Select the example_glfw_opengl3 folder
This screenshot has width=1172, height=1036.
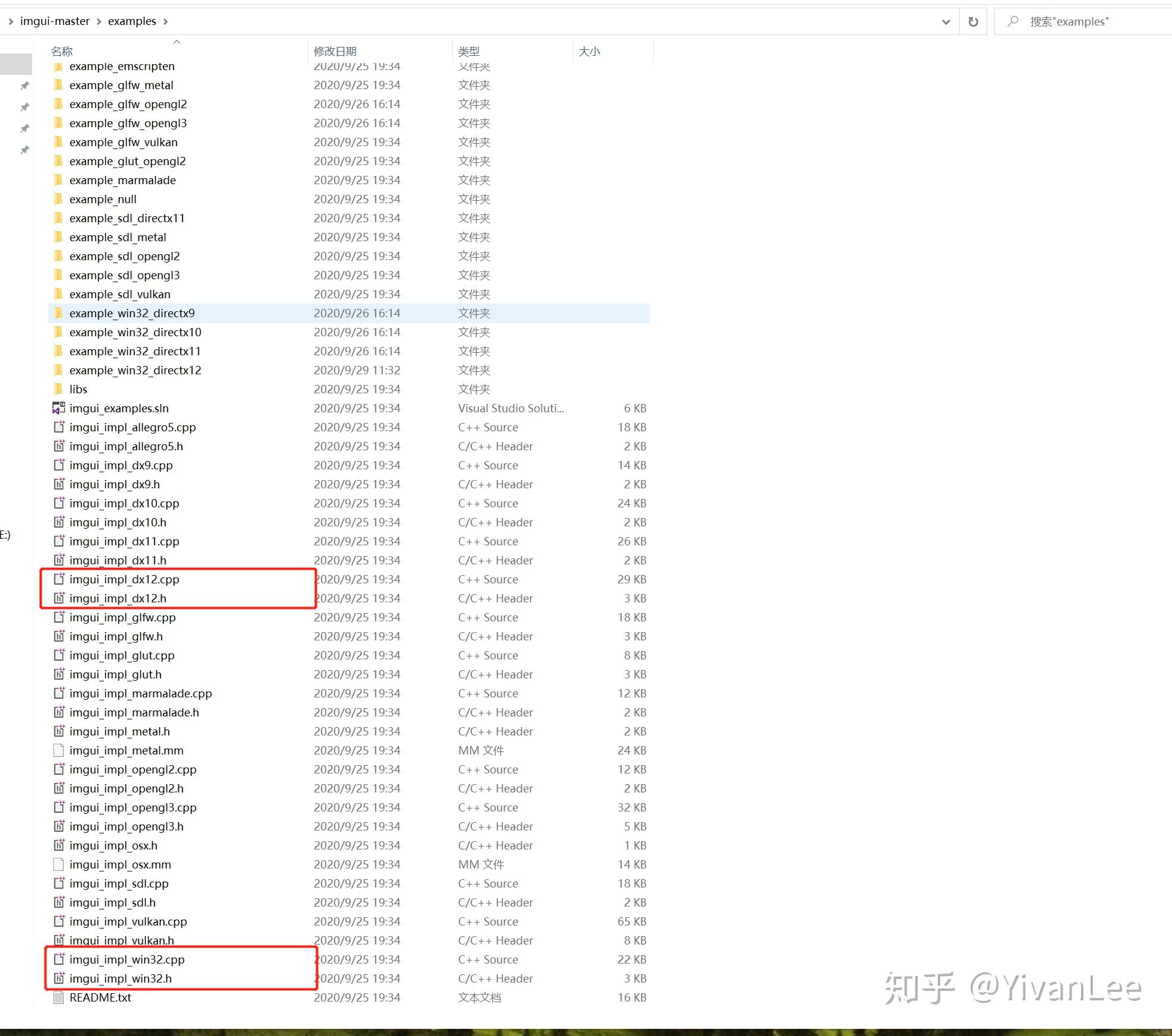(128, 123)
